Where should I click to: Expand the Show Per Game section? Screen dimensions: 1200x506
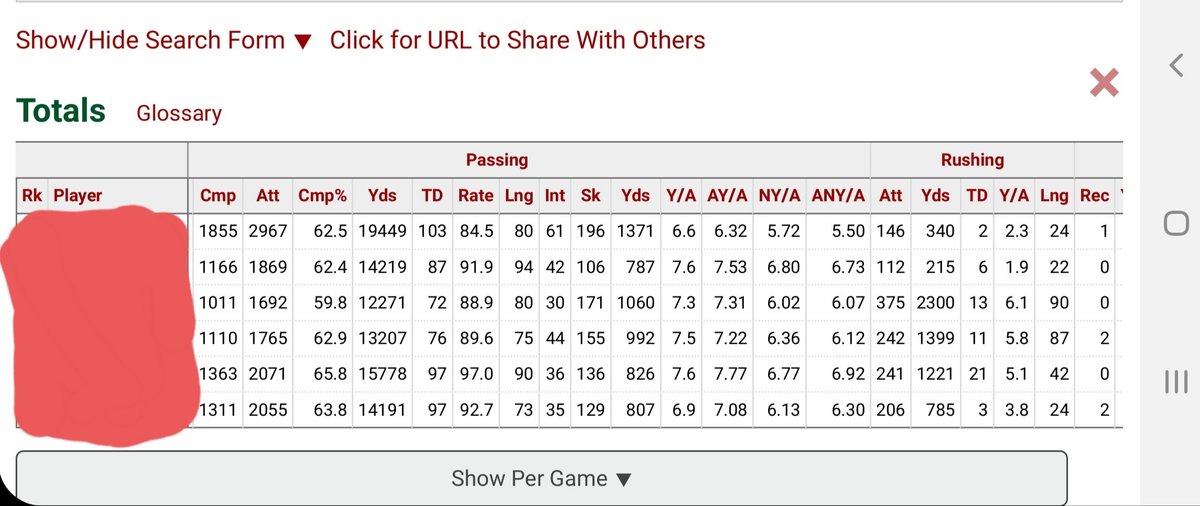pyautogui.click(x=541, y=479)
